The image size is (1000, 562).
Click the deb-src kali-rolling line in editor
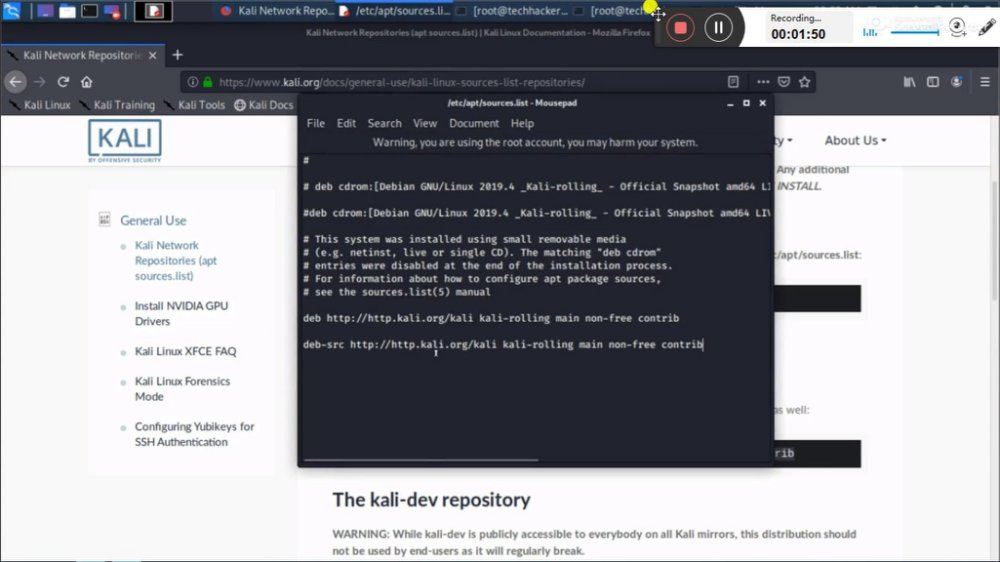503,344
